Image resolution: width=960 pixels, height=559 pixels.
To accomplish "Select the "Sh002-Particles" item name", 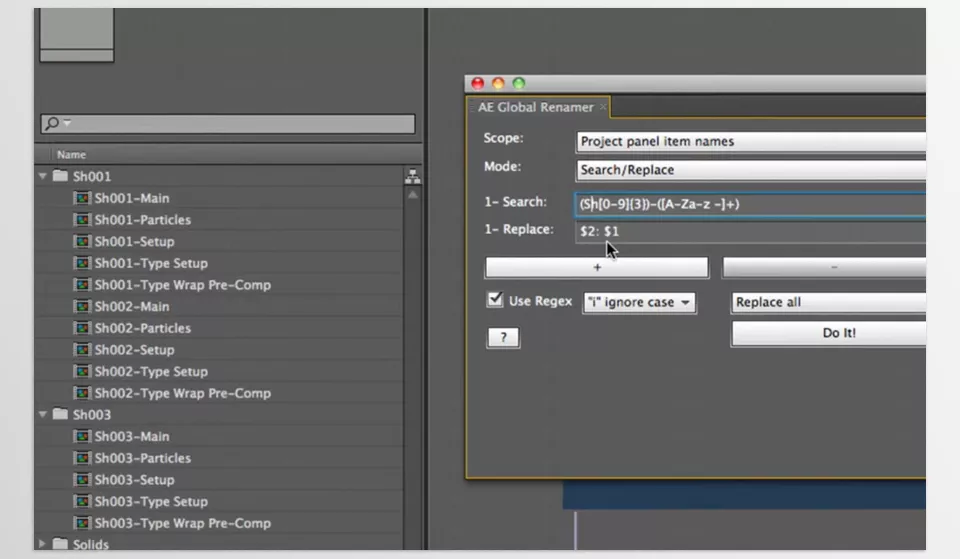I will pos(143,328).
